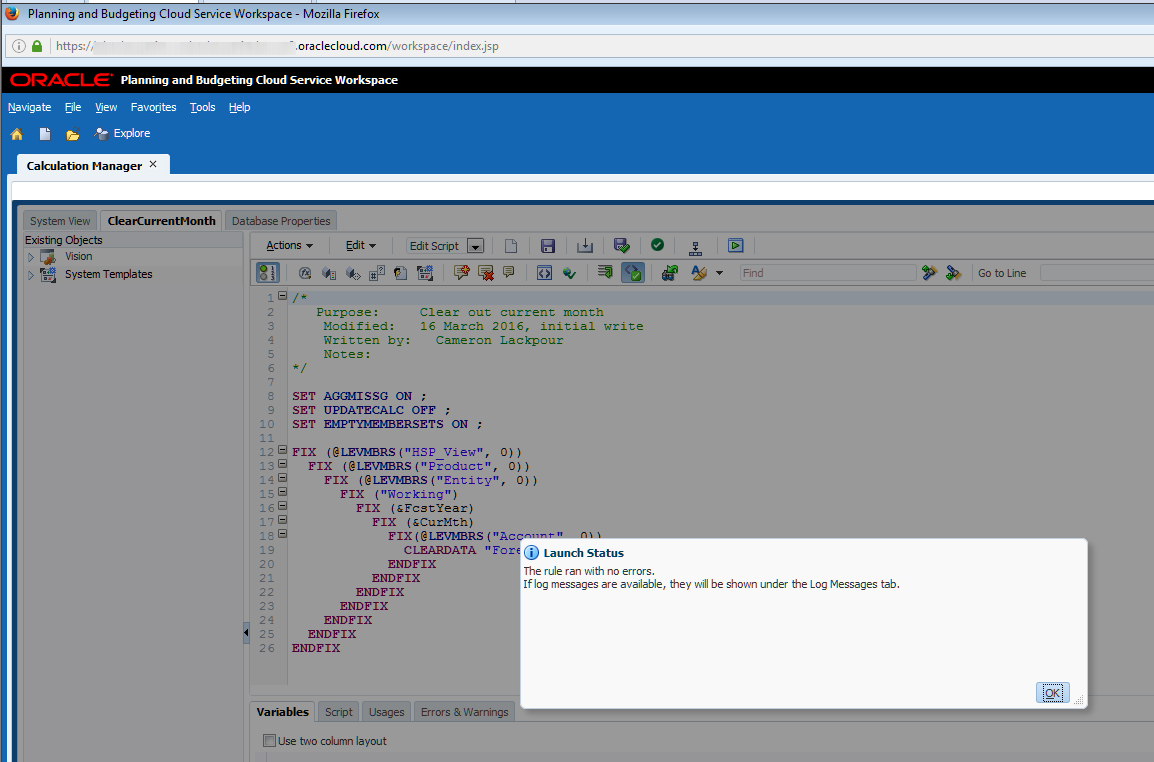Toggle the line numbers display button
The height and width of the screenshot is (762, 1154).
pos(267,273)
